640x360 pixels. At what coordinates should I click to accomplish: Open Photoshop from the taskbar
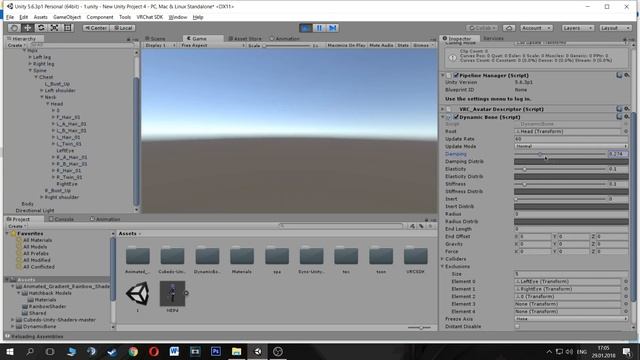pyautogui.click(x=216, y=351)
